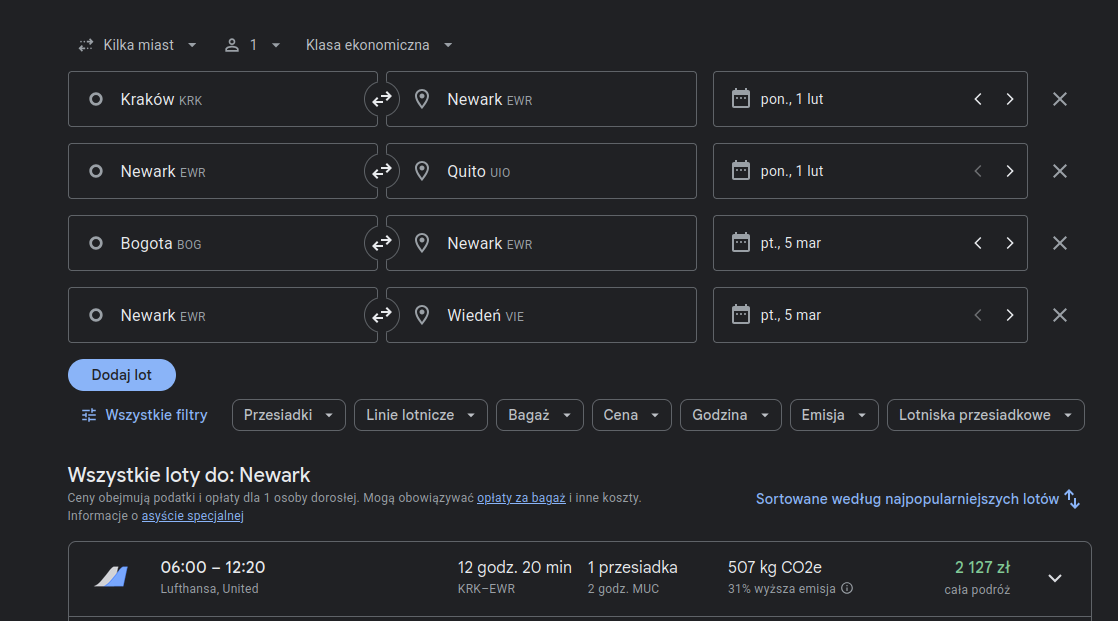The height and width of the screenshot is (621, 1118).
Task: Open the asyście specjalnej link
Action: (x=193, y=515)
